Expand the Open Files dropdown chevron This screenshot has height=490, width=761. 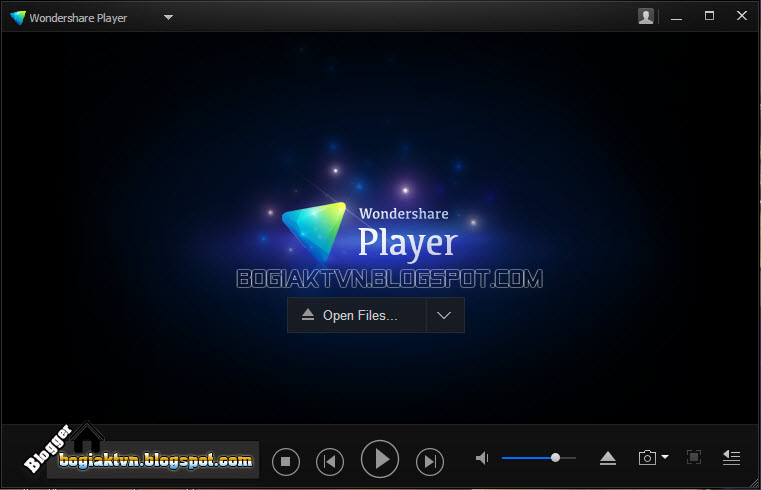tap(445, 315)
